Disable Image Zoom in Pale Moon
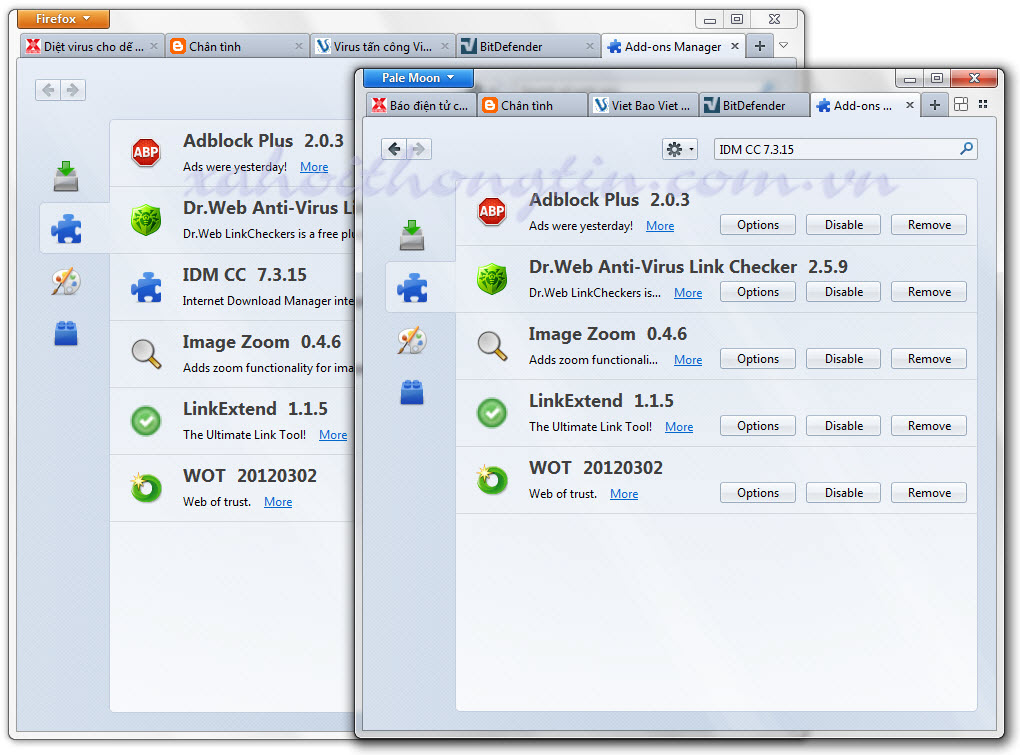The width and height of the screenshot is (1020, 755). pos(843,359)
